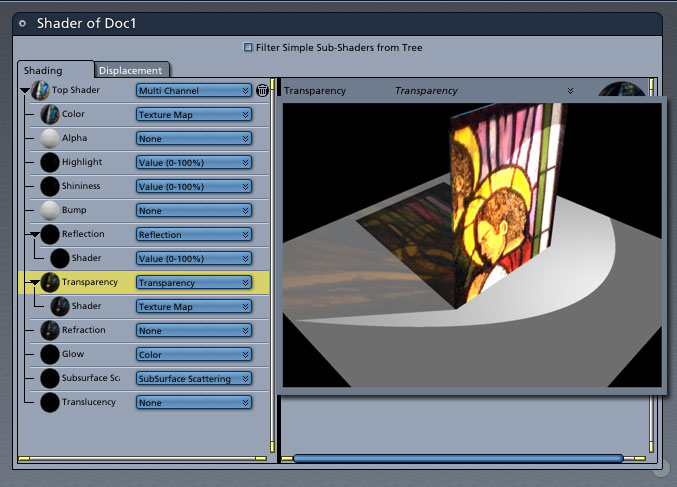Screen dimensions: 677x487
Task: Collapse the Transparency sub-shader branch
Action: 35,282
